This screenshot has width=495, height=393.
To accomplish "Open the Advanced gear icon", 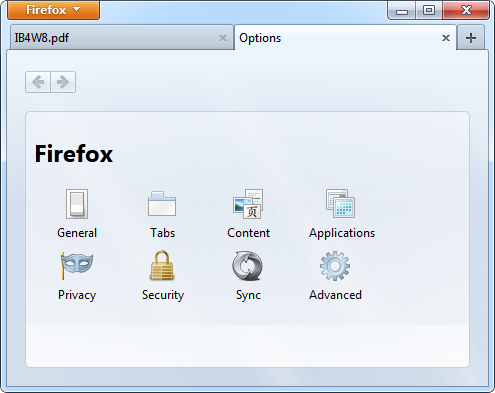I will point(335,266).
